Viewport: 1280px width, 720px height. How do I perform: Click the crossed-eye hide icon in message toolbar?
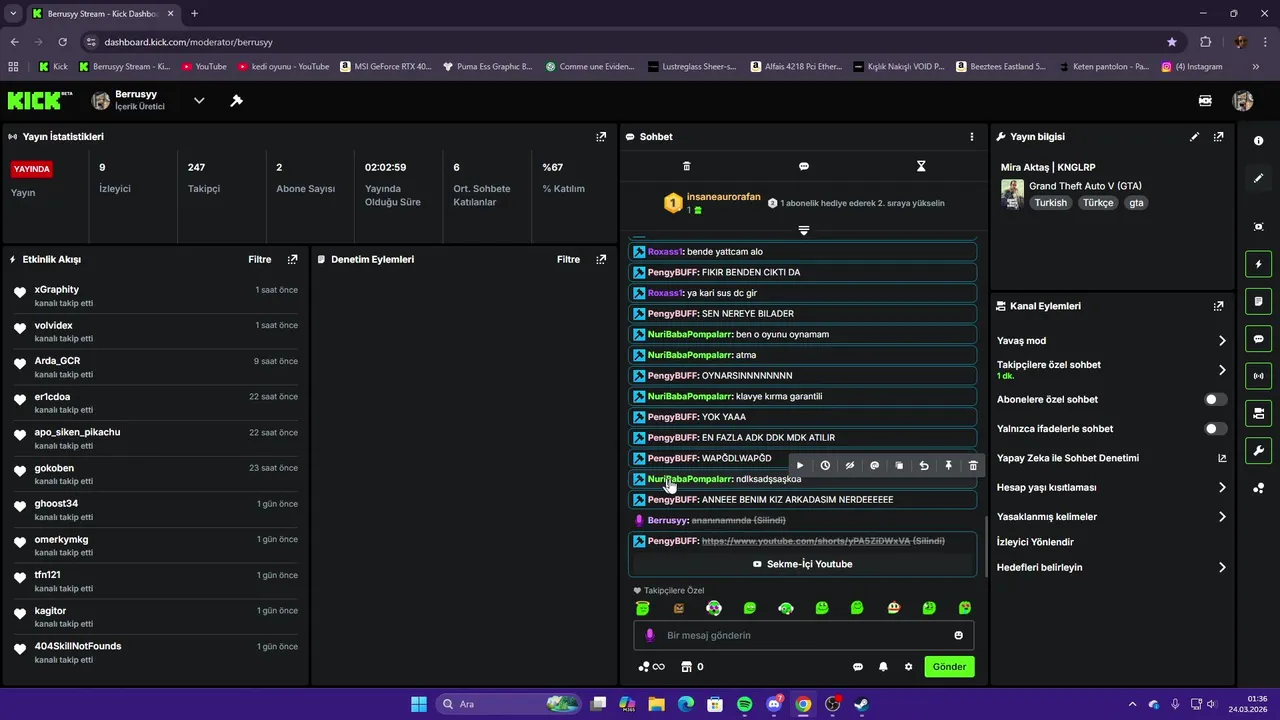point(850,465)
